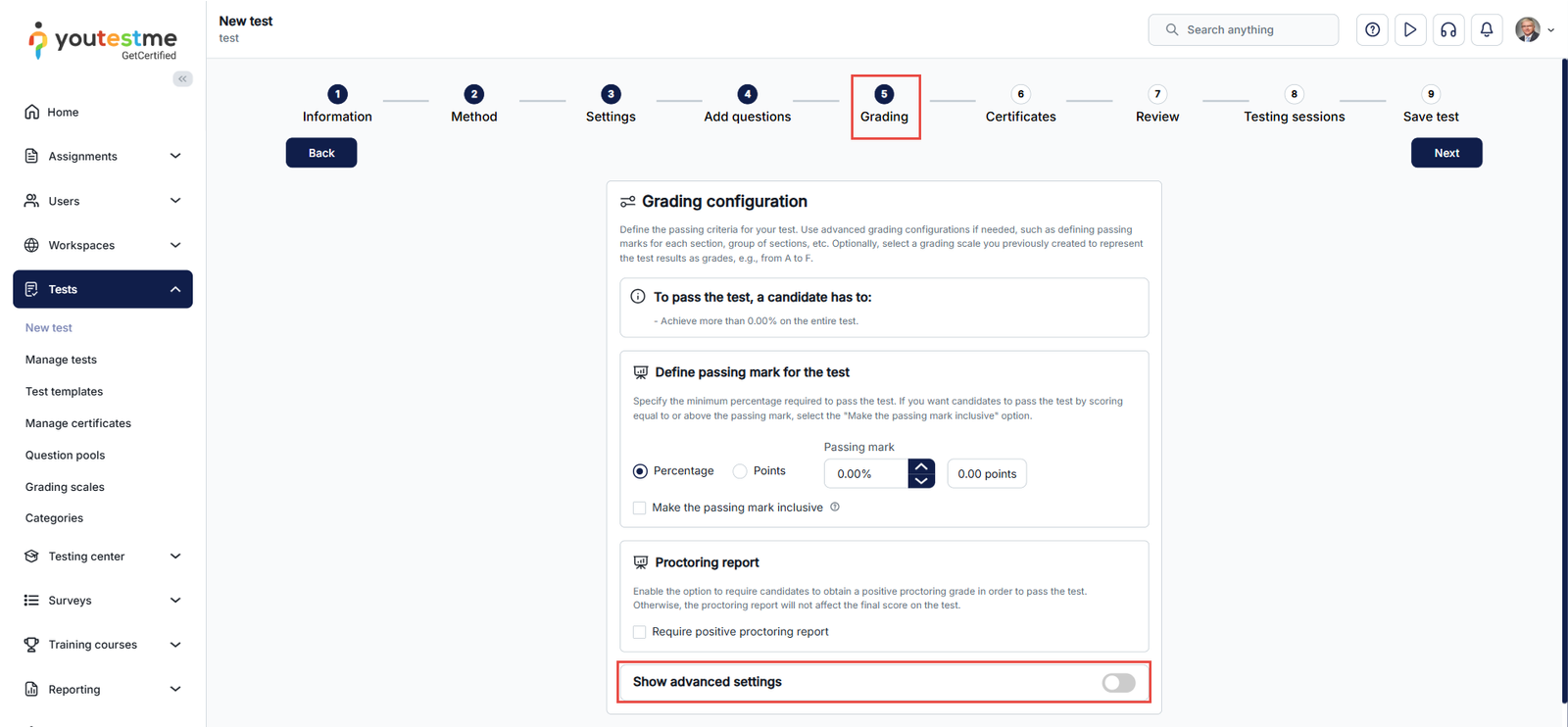
Task: Click the info icon beside inclusive passing mark
Action: [x=835, y=507]
